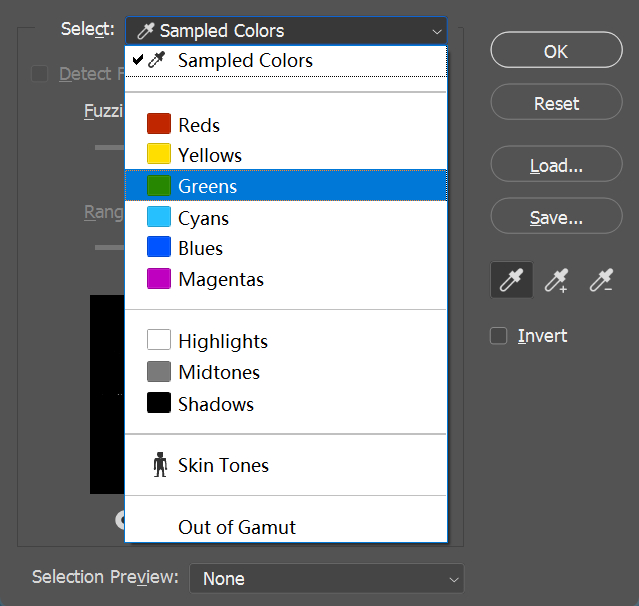The height and width of the screenshot is (606, 639).
Task: Enable the Invert checkbox
Action: 499,336
